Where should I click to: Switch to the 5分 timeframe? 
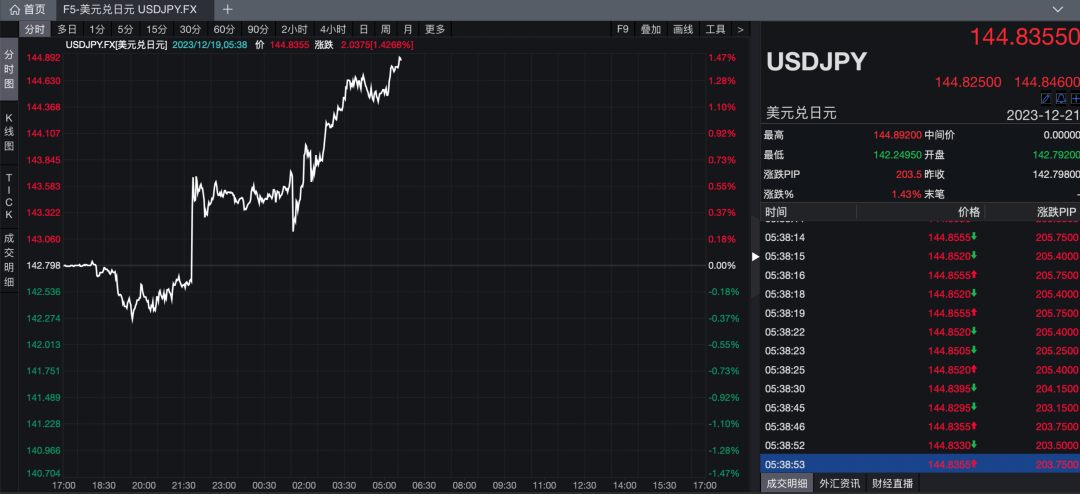click(x=125, y=29)
